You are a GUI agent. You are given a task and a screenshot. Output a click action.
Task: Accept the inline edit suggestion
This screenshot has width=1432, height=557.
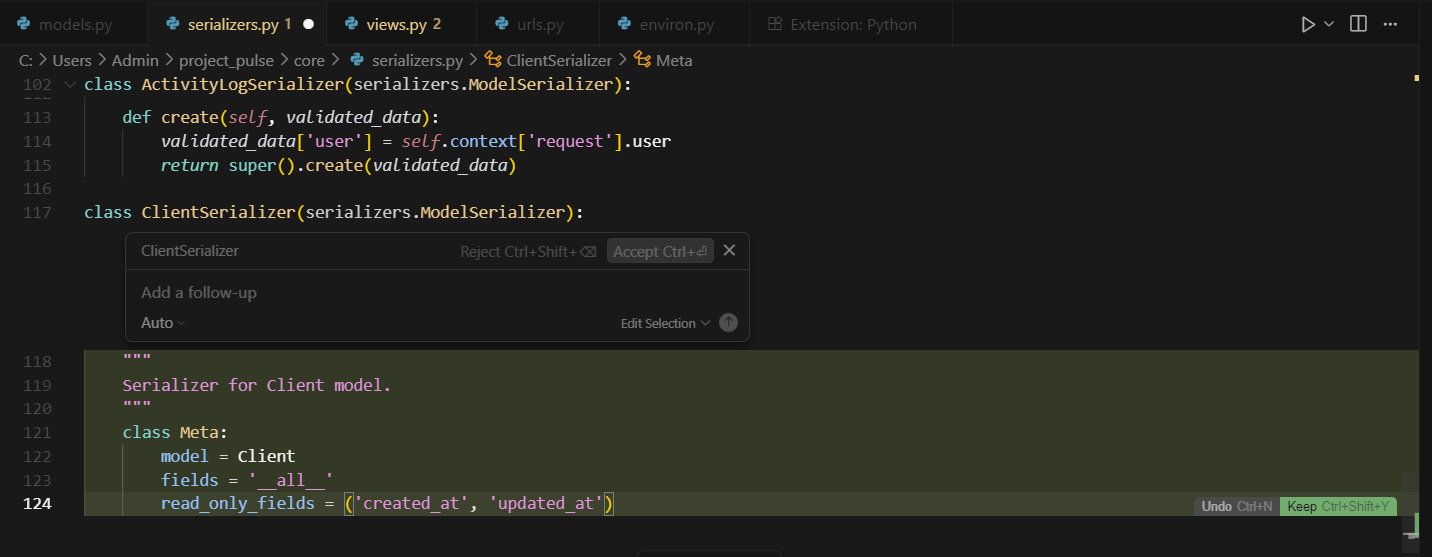[660, 252]
